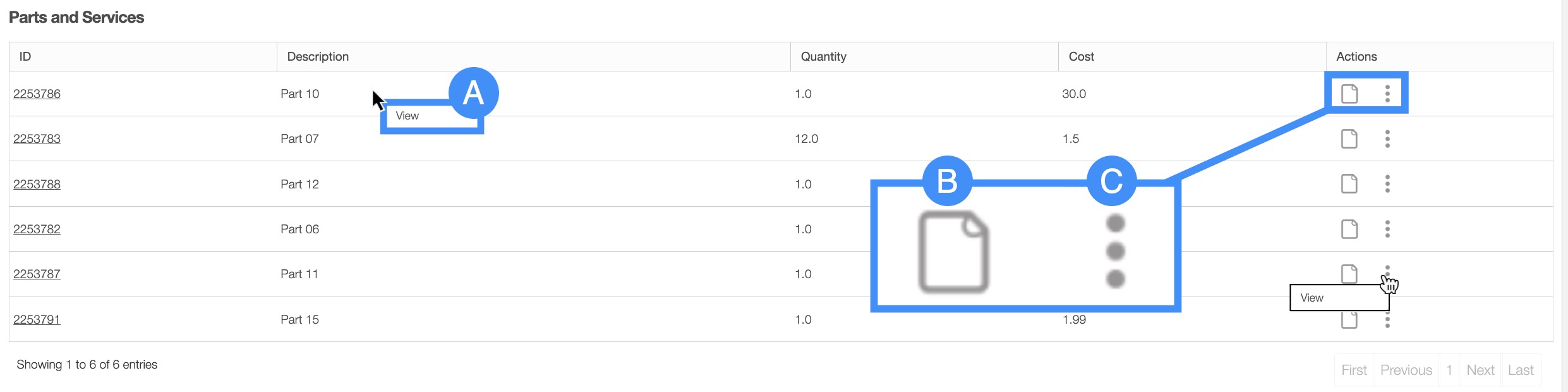The height and width of the screenshot is (392, 1568).
Task: Open the three-dot menu for Part 06
Action: pos(1387,229)
